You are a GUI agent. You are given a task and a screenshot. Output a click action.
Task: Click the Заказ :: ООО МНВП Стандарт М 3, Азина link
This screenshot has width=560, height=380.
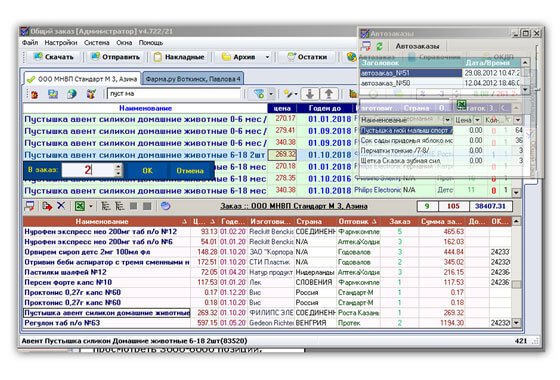point(294,206)
